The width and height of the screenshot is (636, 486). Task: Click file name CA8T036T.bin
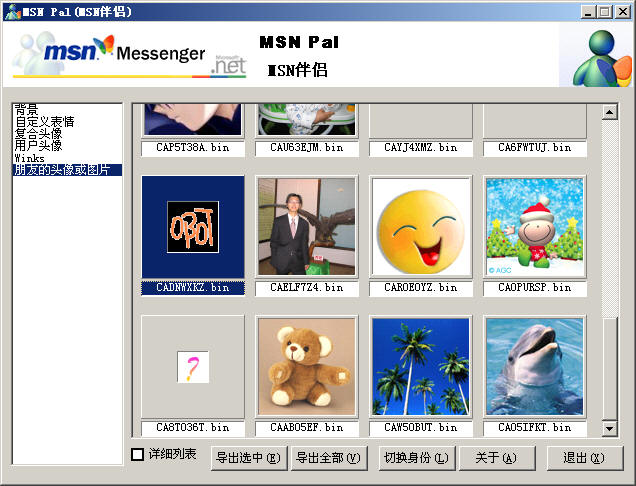click(193, 428)
